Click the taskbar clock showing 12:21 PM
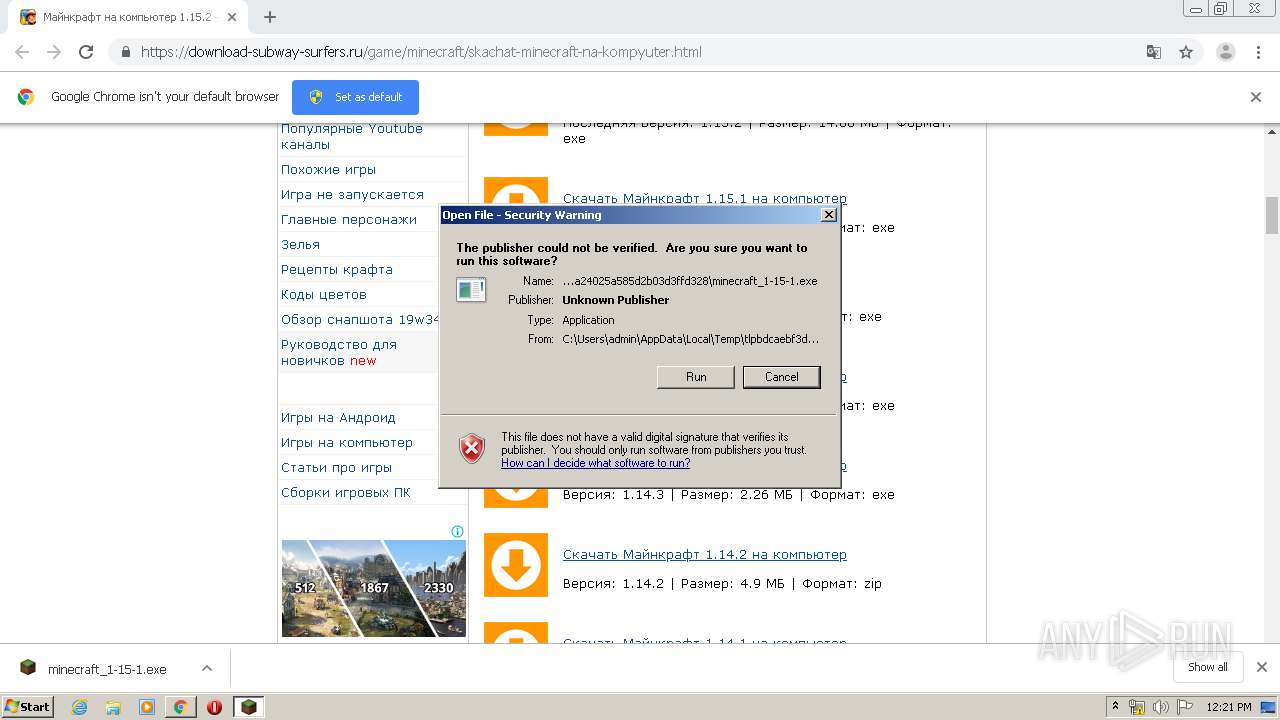 (x=1229, y=707)
